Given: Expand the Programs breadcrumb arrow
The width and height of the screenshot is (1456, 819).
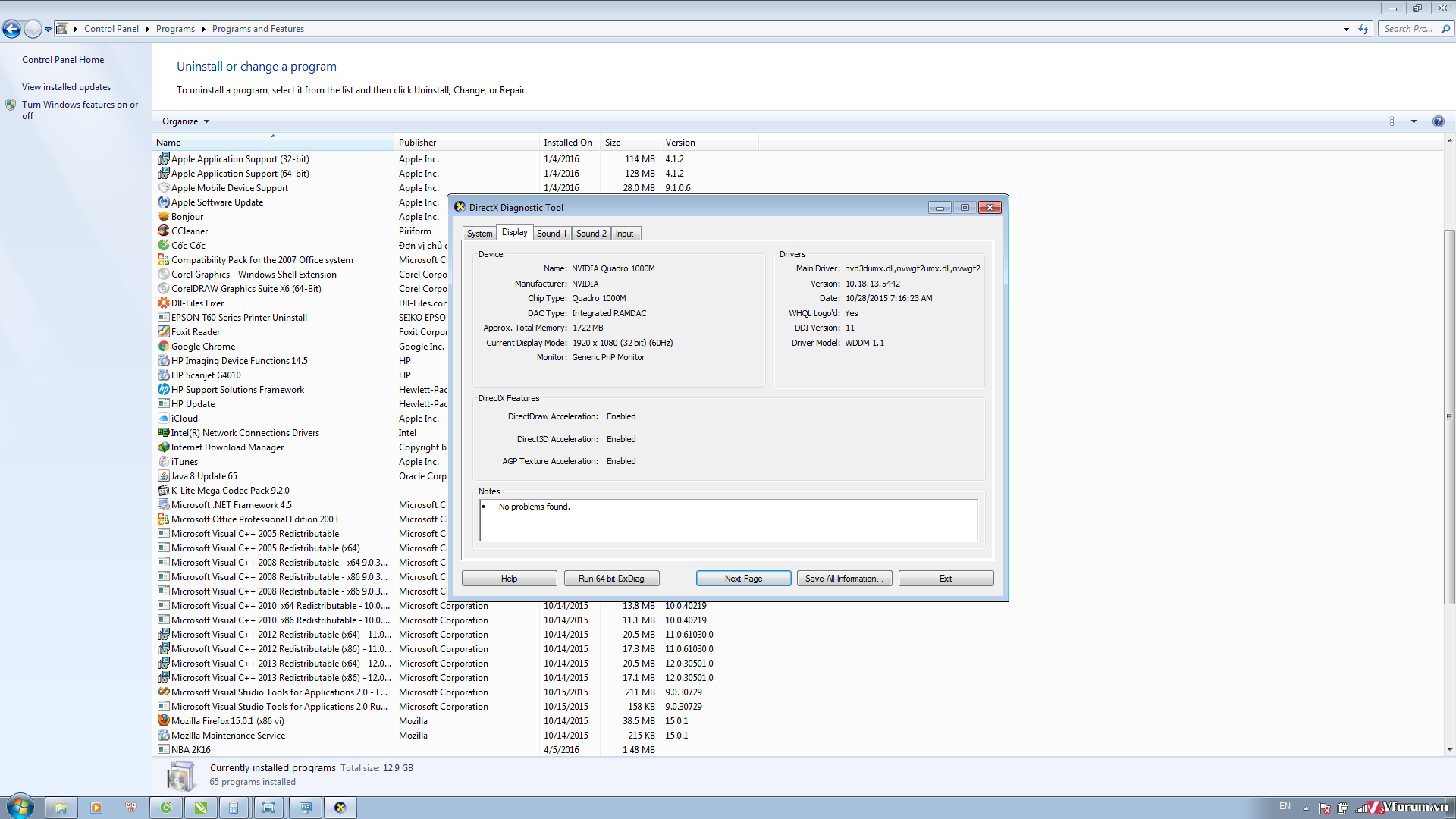Looking at the screenshot, I should (x=203, y=29).
